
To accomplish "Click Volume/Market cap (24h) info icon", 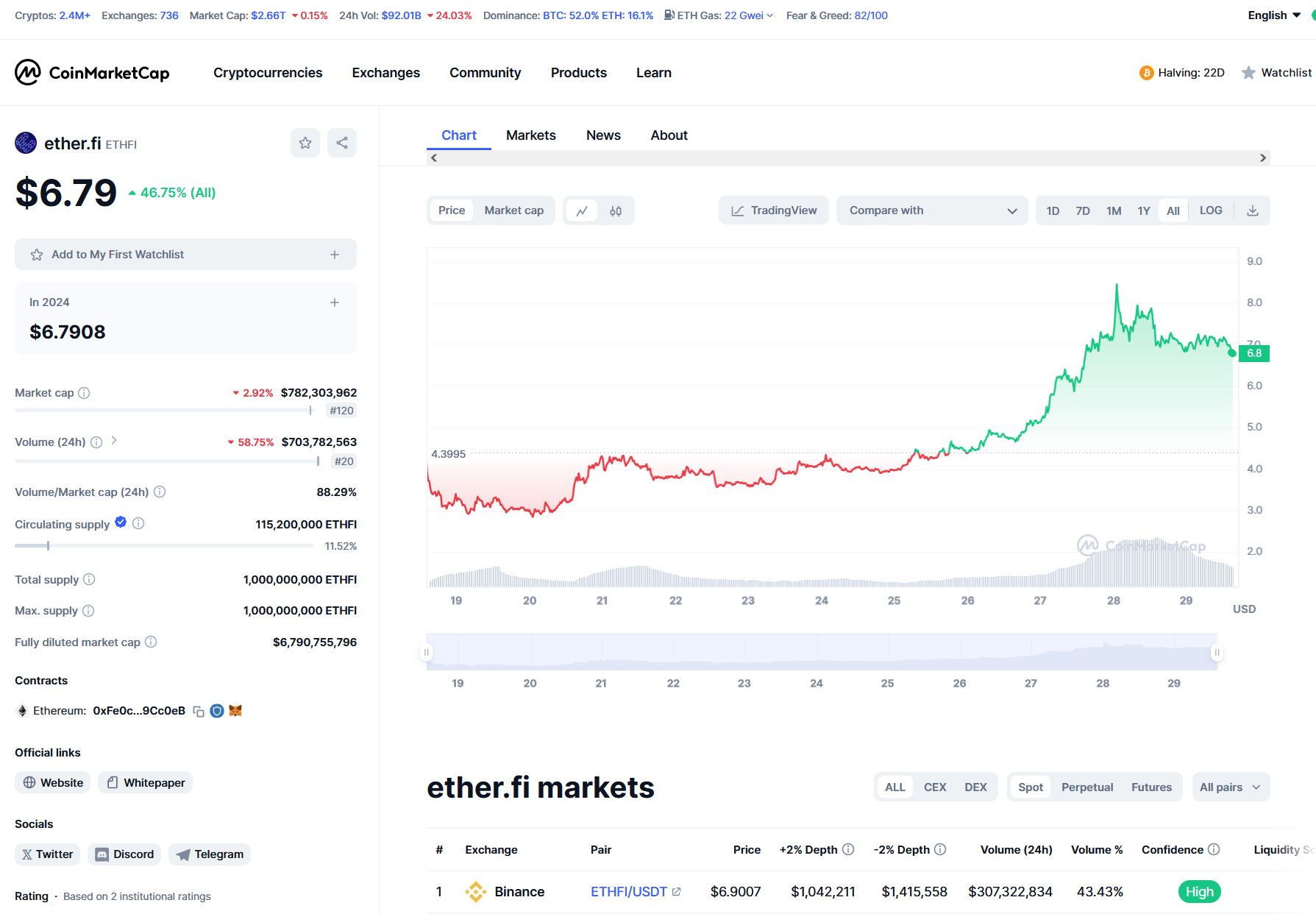I will click(x=160, y=492).
